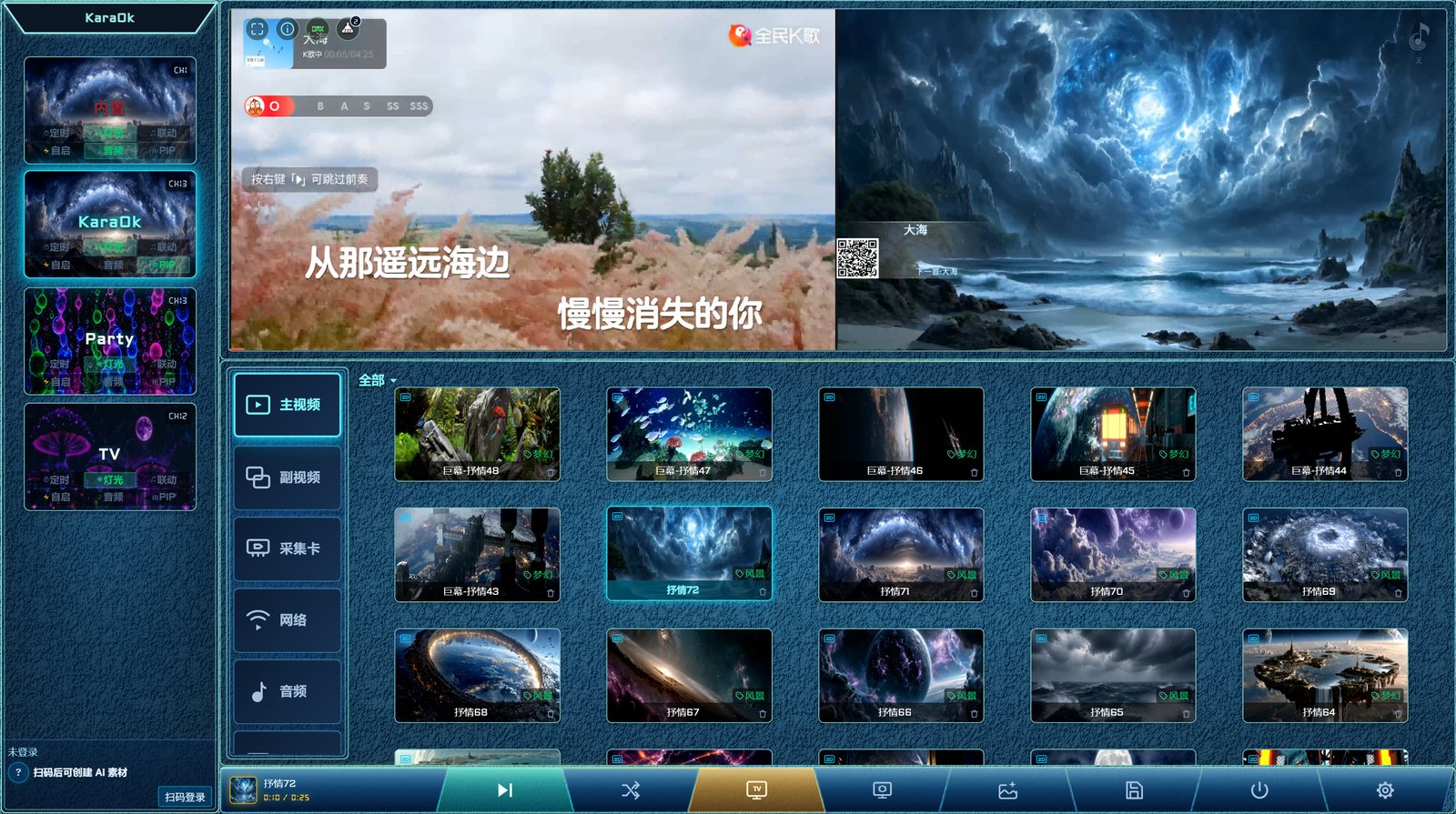
Task: Click trash icon on 巨幕-抒情46
Action: [975, 472]
